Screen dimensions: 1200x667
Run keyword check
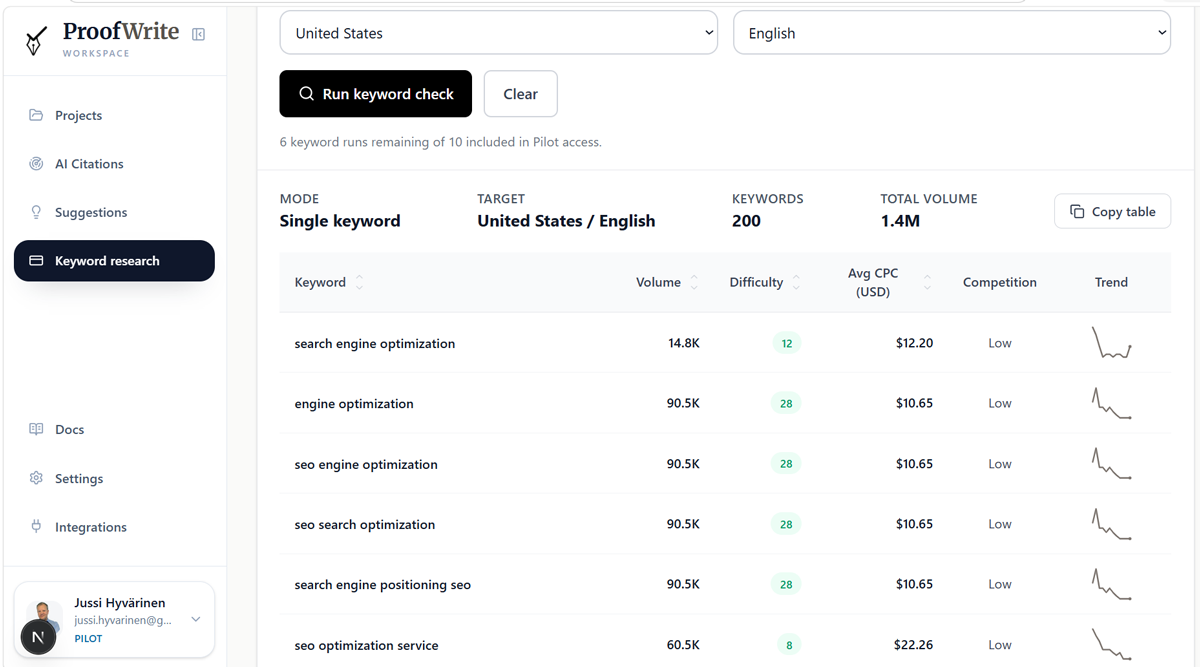point(375,94)
